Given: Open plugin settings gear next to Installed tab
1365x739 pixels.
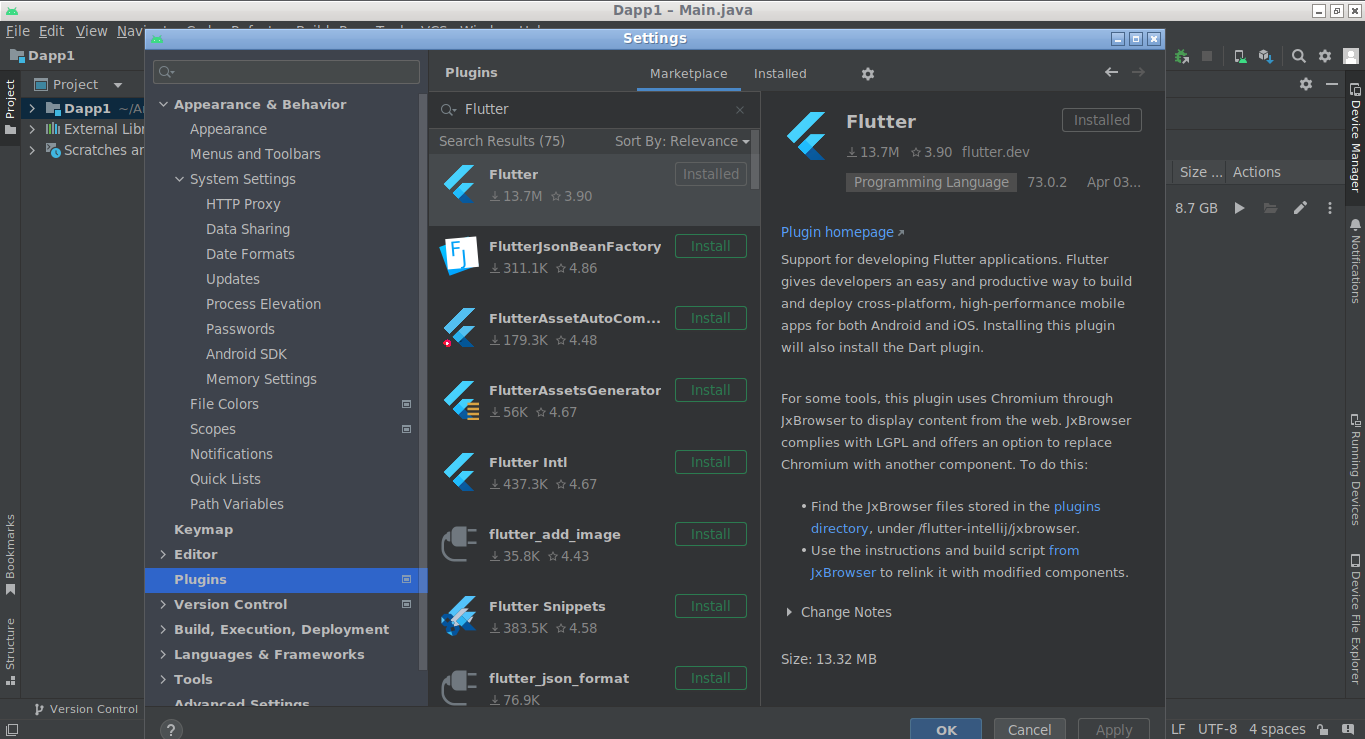Looking at the screenshot, I should click(867, 74).
